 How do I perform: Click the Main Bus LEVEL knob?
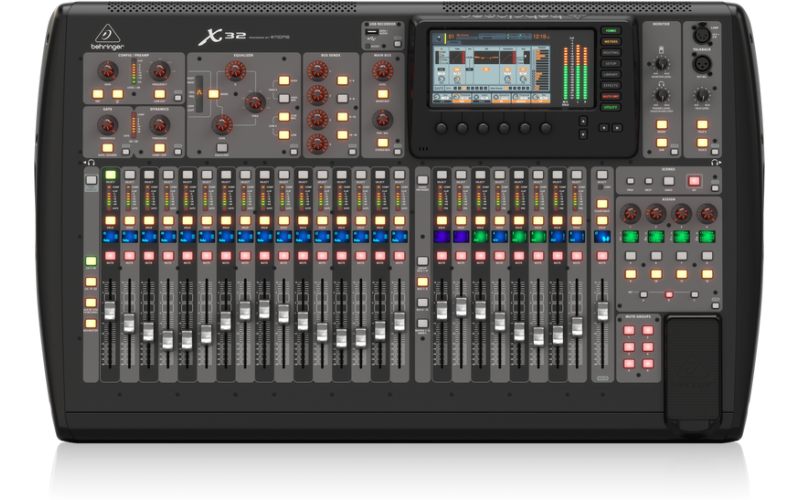[x=382, y=71]
